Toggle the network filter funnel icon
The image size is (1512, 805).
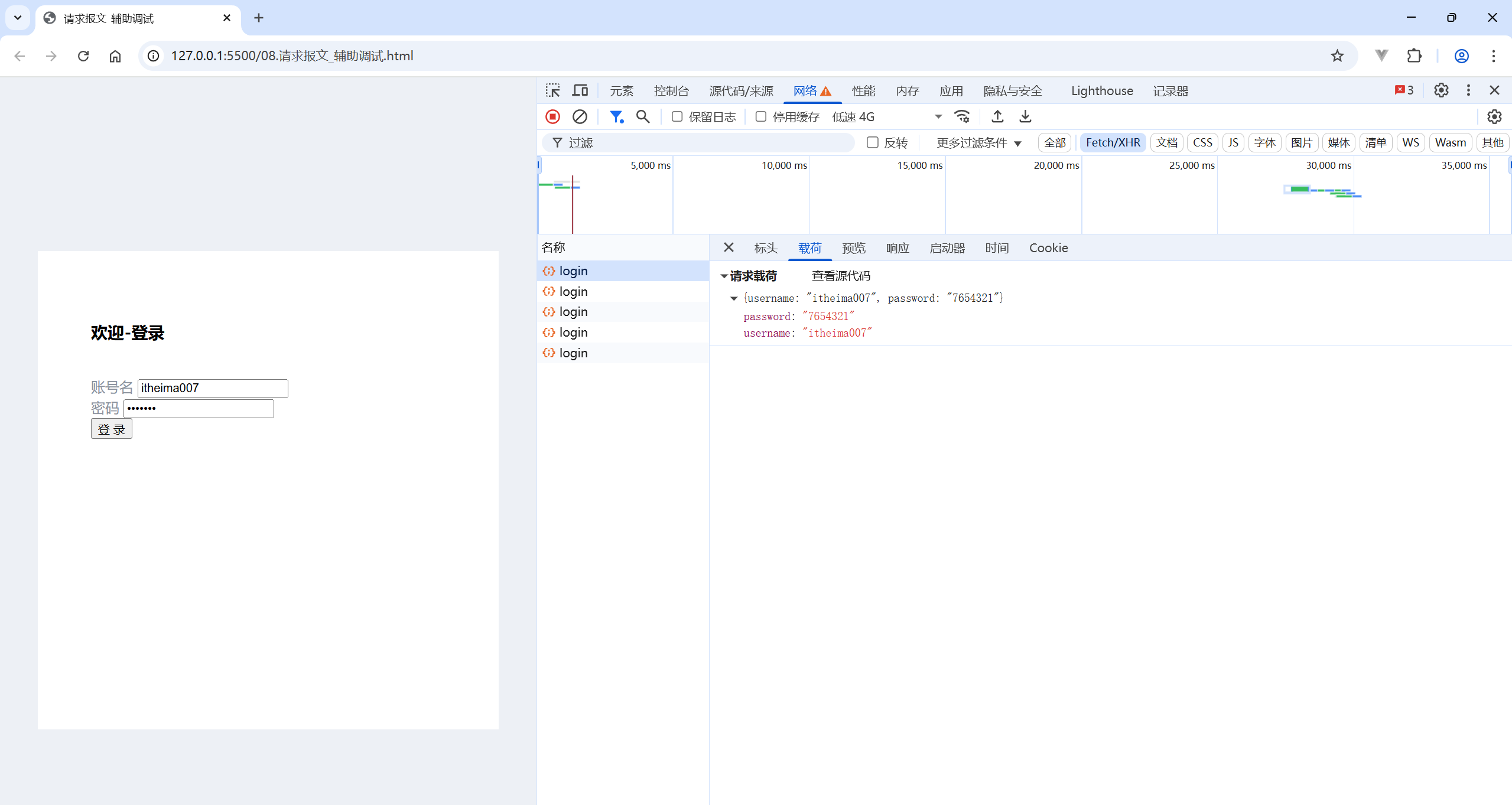tap(616, 117)
